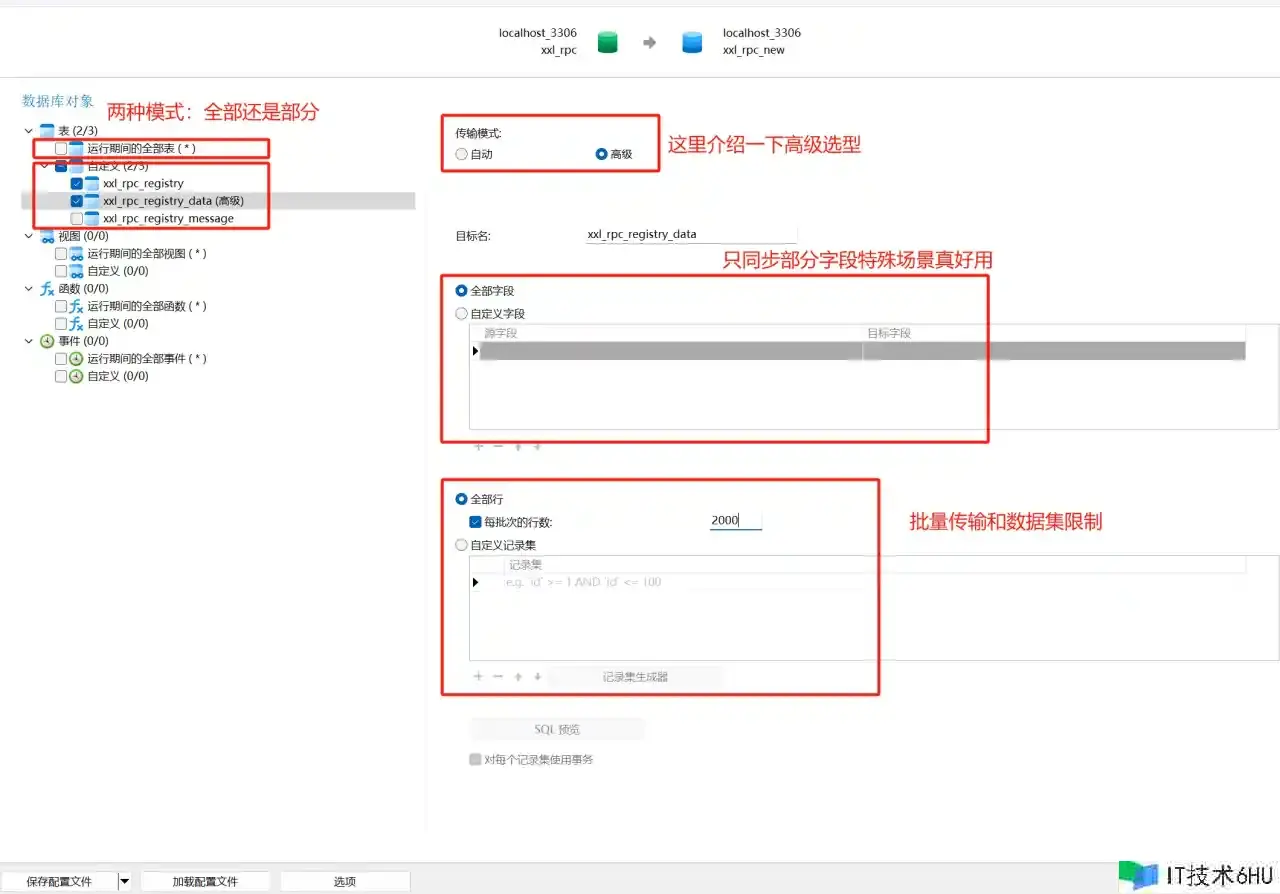Toggle the 每批次的行数 checkbox
This screenshot has width=1280, height=894.
[x=476, y=522]
